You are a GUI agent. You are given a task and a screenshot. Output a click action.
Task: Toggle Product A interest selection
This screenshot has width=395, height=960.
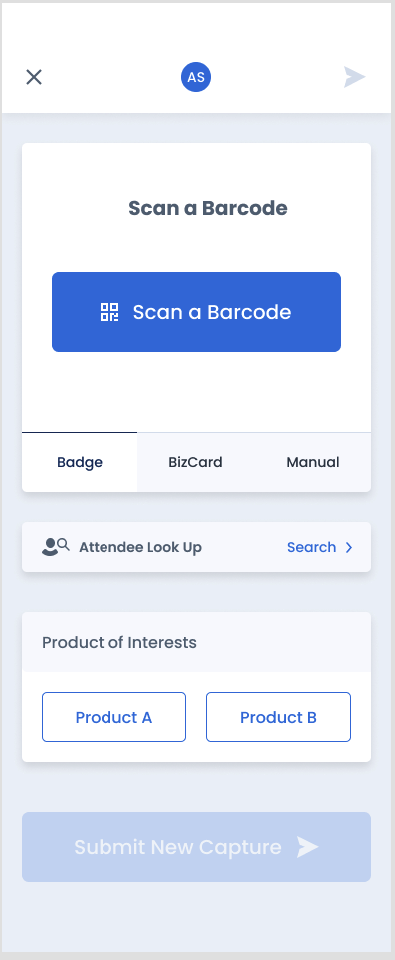(x=114, y=717)
